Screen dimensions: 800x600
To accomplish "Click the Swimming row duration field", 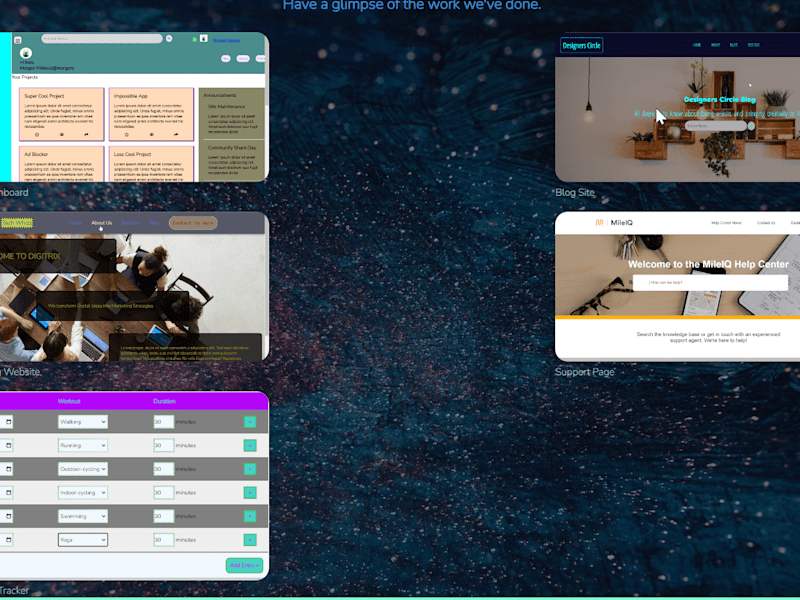I will coord(164,516).
